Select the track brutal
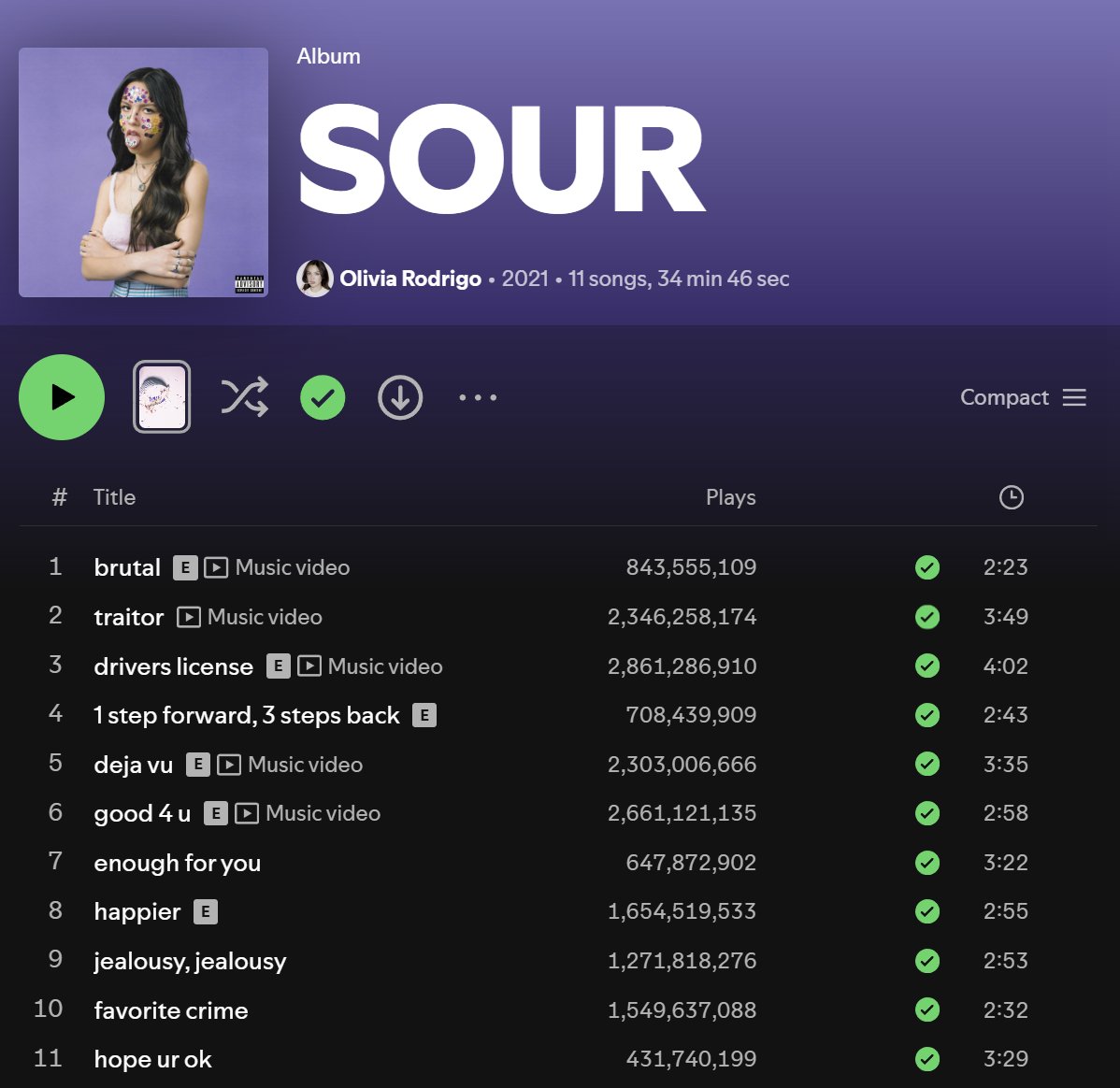 tap(127, 567)
